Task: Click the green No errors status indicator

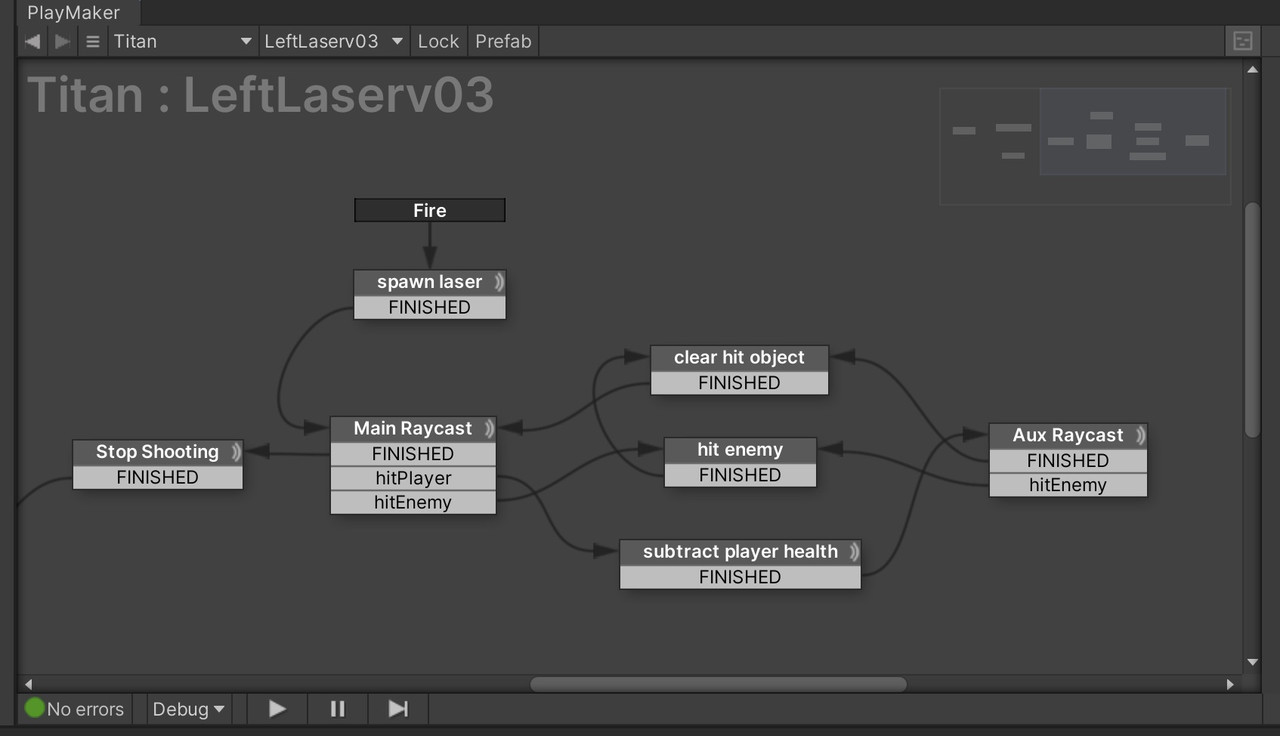Action: [74, 709]
